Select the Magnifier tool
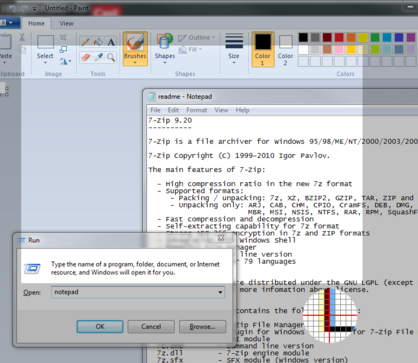 111,57
